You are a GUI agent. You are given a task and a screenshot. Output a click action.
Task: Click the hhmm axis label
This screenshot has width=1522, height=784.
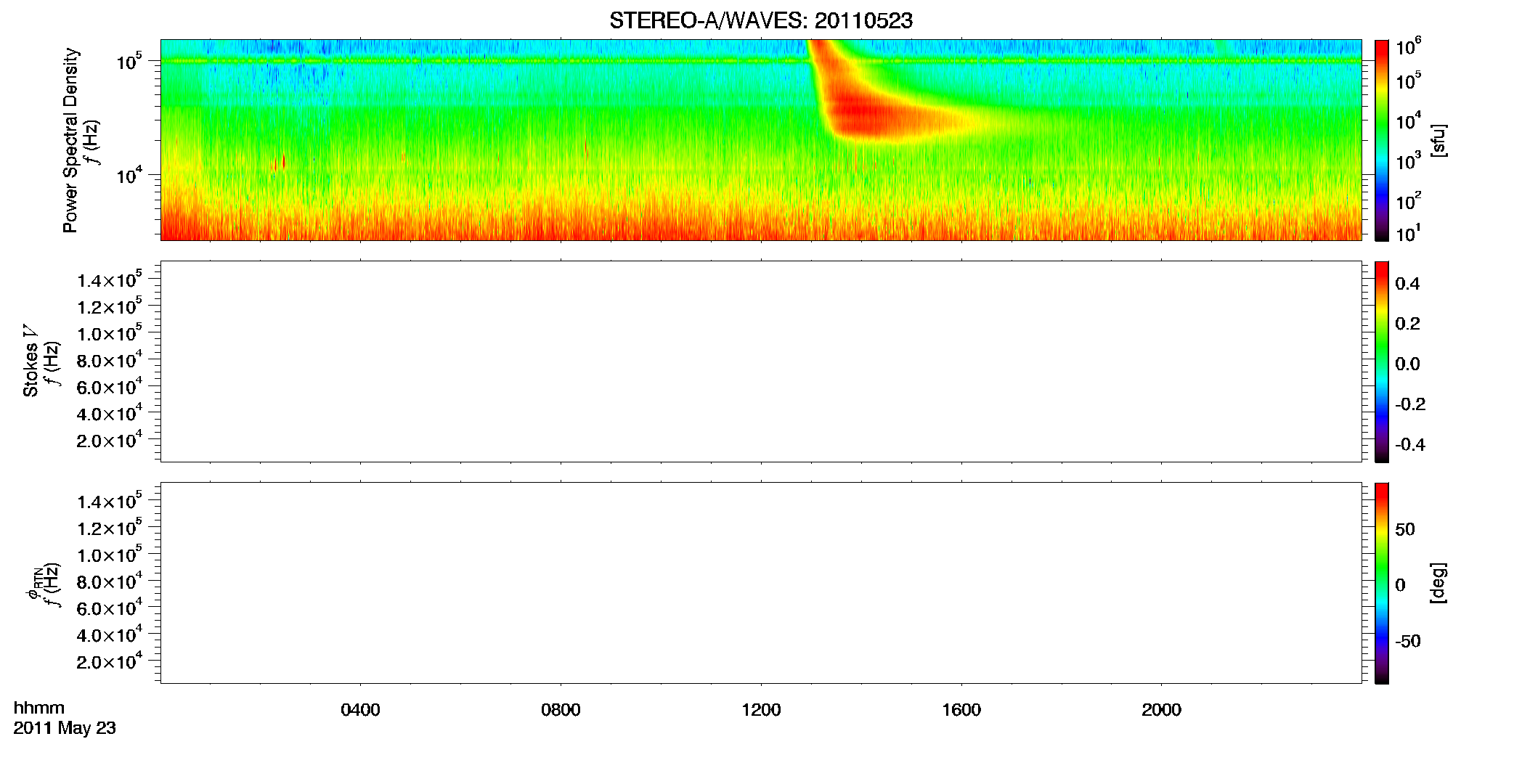click(38, 708)
